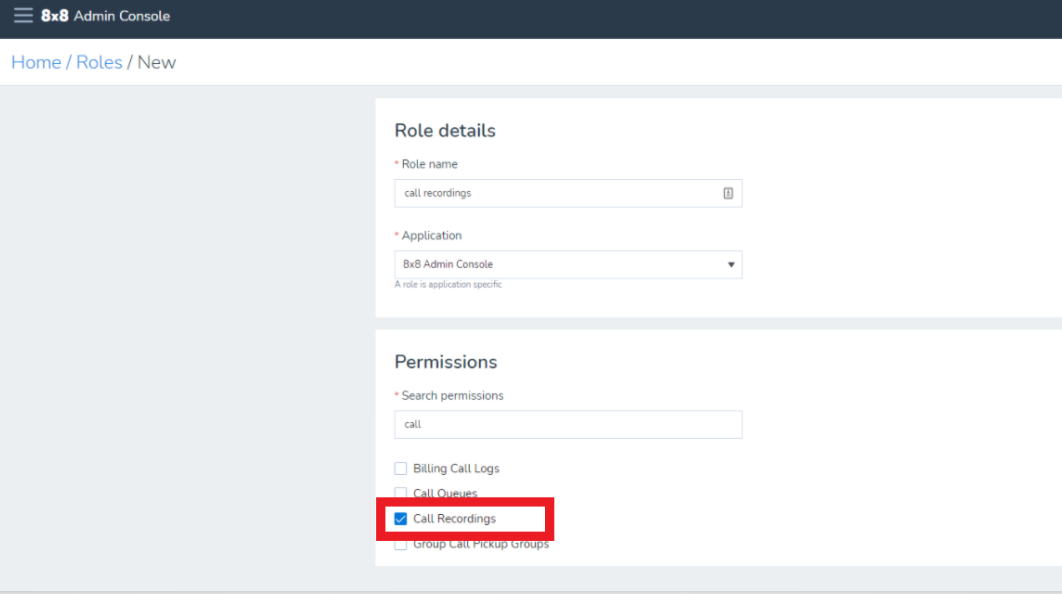
Task: Click the Permissions section heading
Action: 445,362
